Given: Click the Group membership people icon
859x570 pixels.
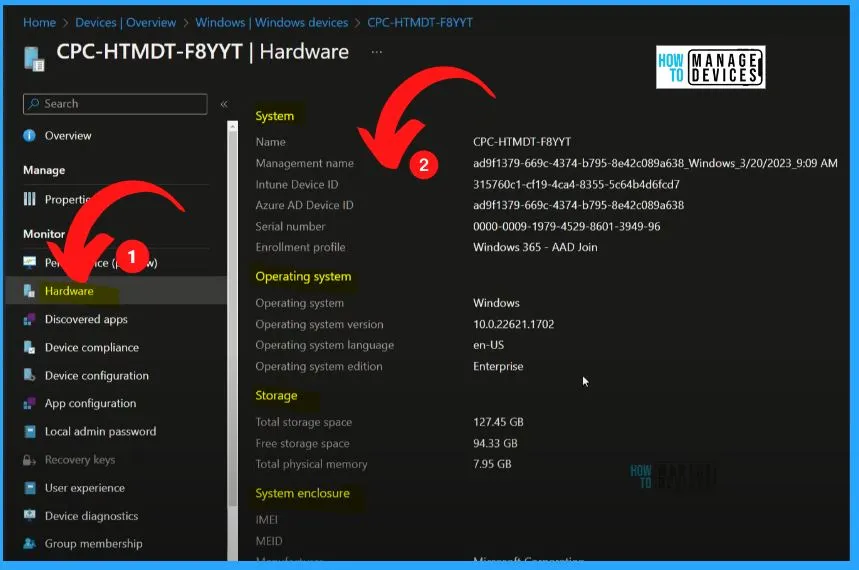Looking at the screenshot, I should tap(30, 544).
